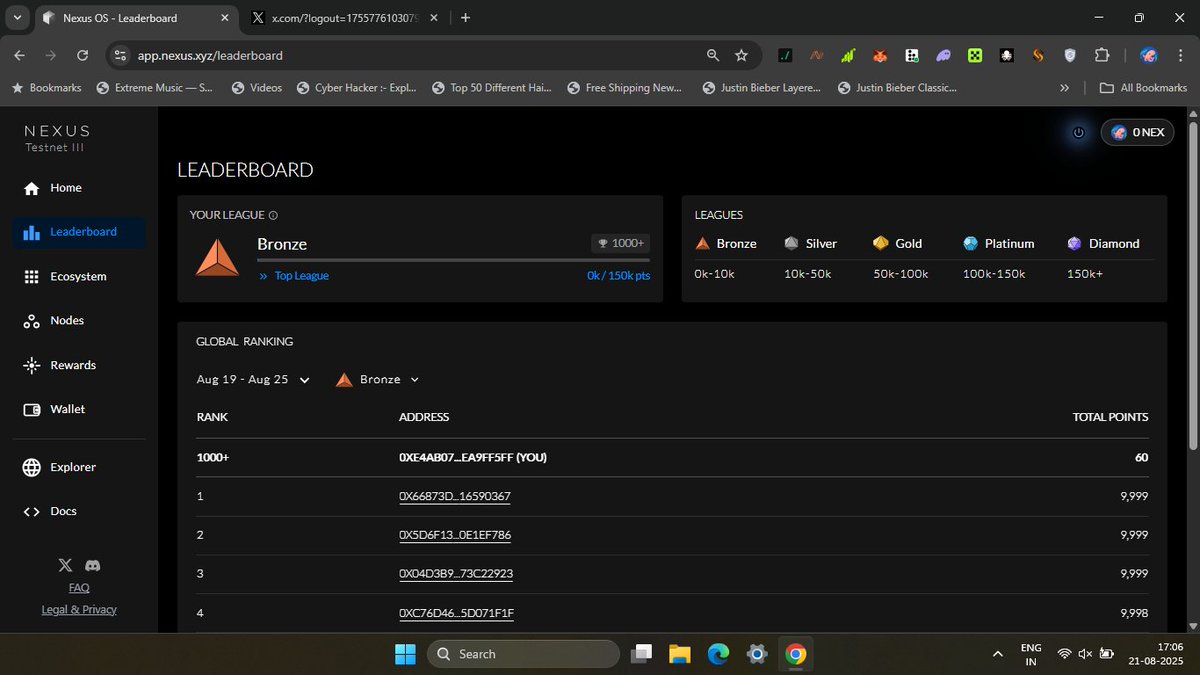Click the zoom magnifier in address bar
The image size is (1200, 675).
[712, 56]
